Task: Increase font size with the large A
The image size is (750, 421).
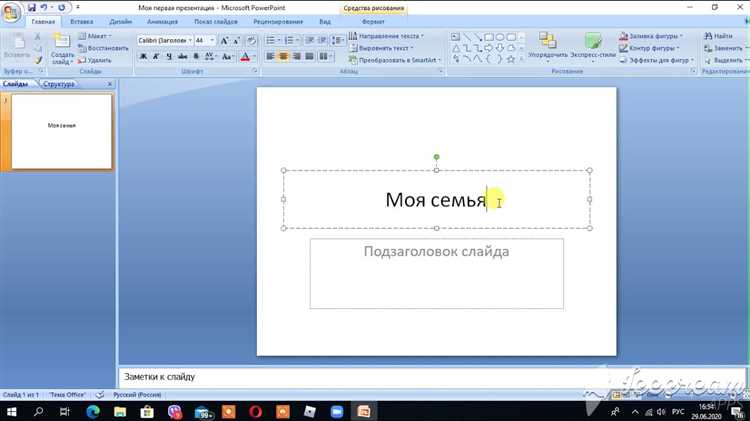Action: click(x=224, y=41)
